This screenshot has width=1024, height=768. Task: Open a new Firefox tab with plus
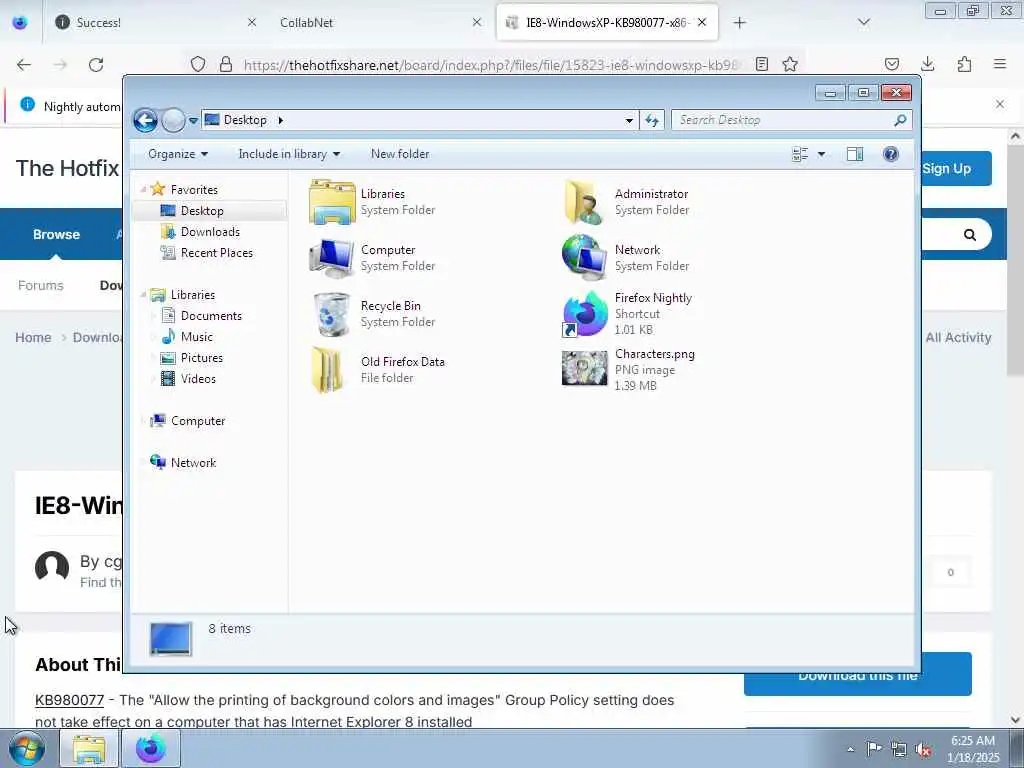tap(739, 23)
